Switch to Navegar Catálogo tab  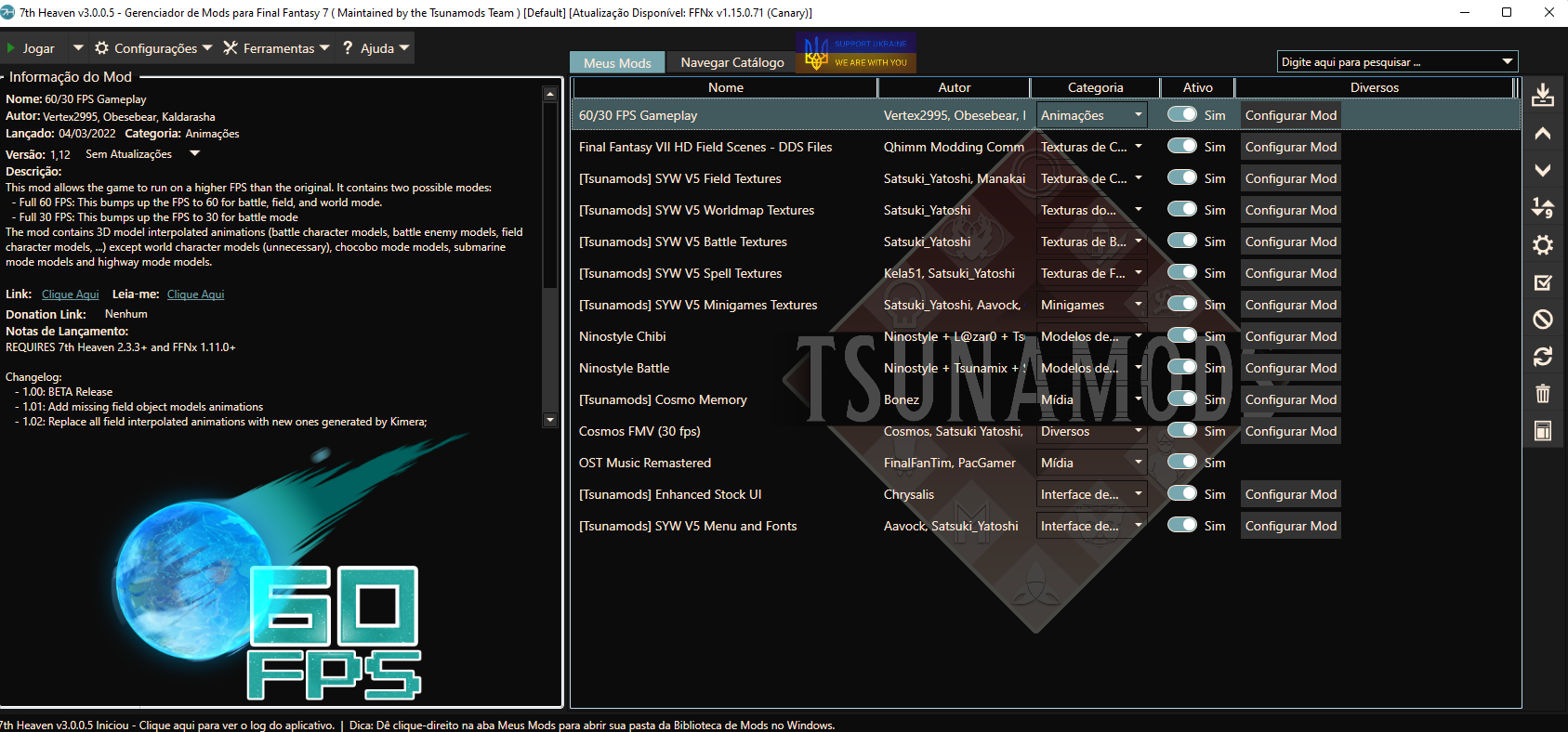pos(732,62)
